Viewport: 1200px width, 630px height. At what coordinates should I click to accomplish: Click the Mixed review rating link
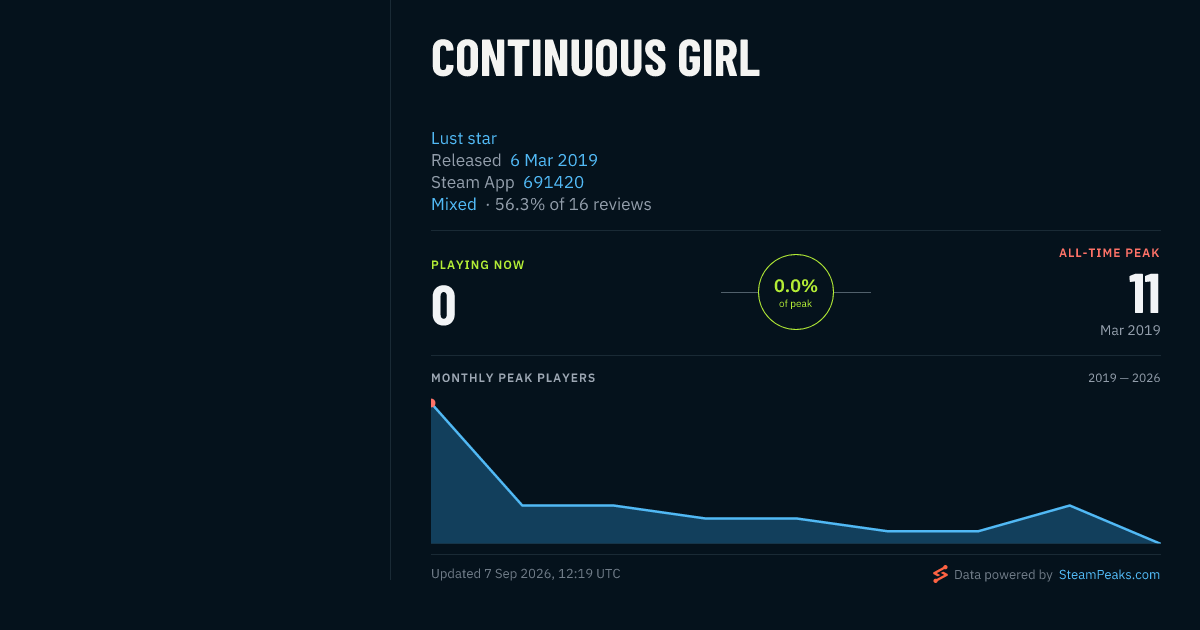[454, 205]
